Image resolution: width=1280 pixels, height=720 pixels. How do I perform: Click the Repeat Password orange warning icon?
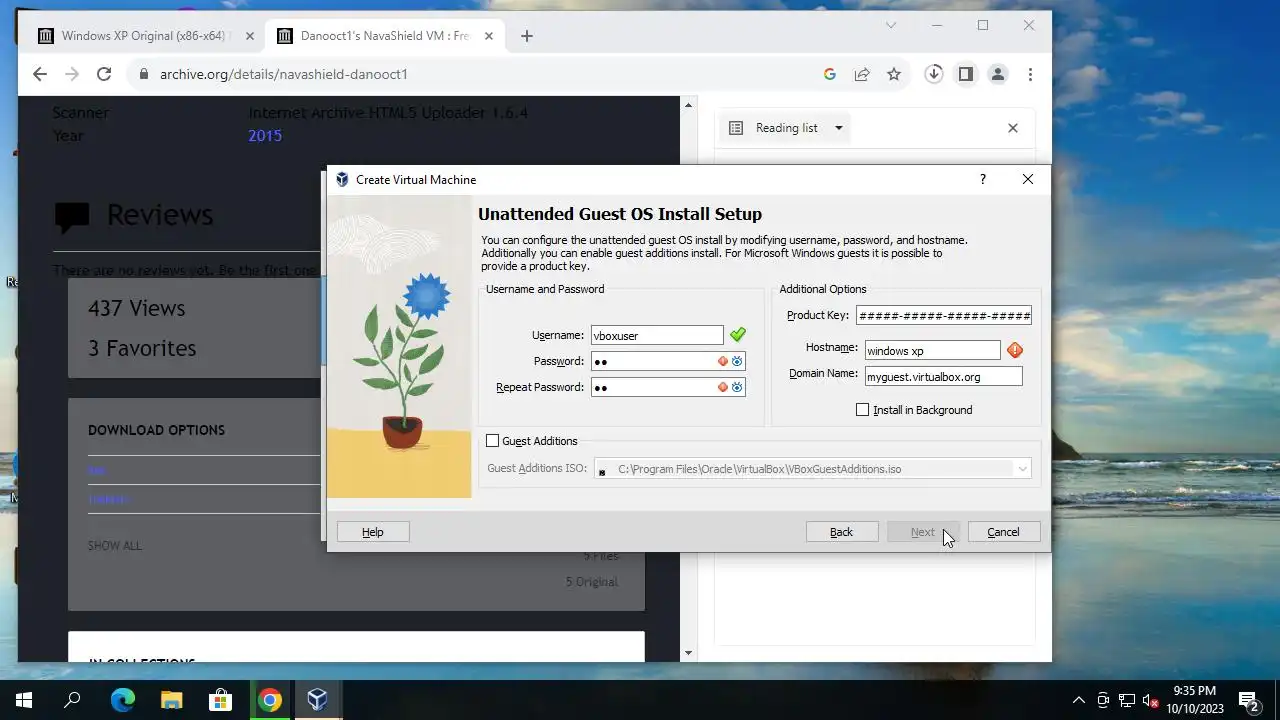point(723,387)
